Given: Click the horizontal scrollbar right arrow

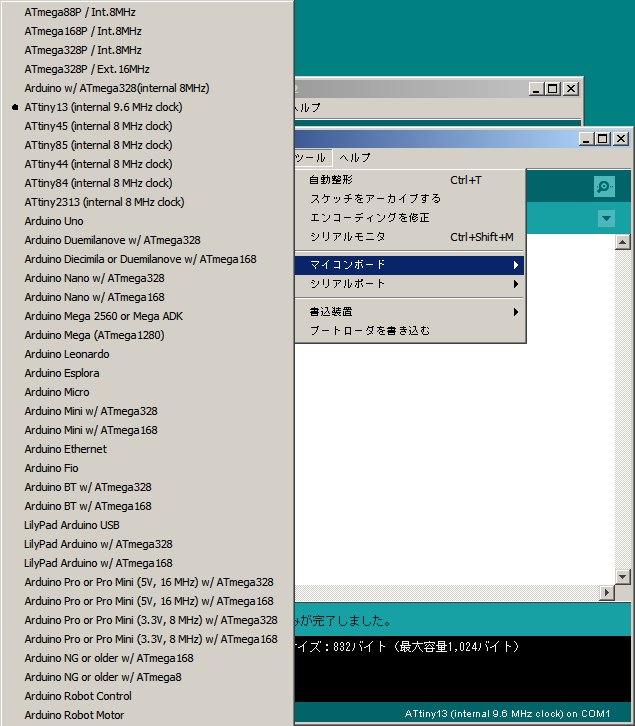Looking at the screenshot, I should pos(607,592).
